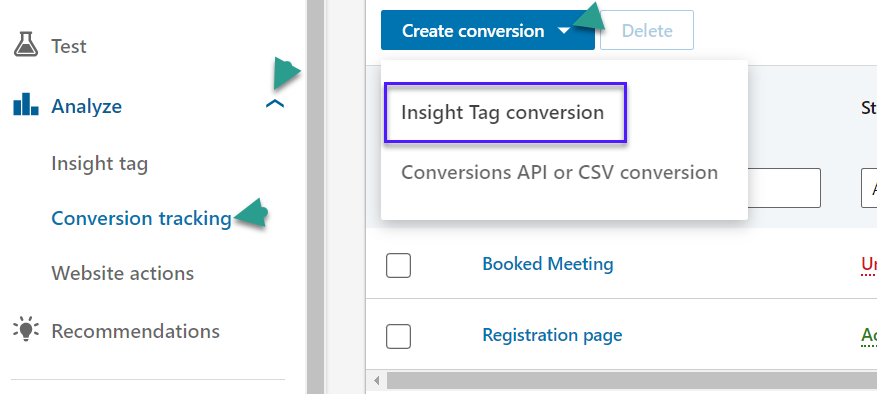Check the Booked Meeting row checkbox

click(398, 265)
